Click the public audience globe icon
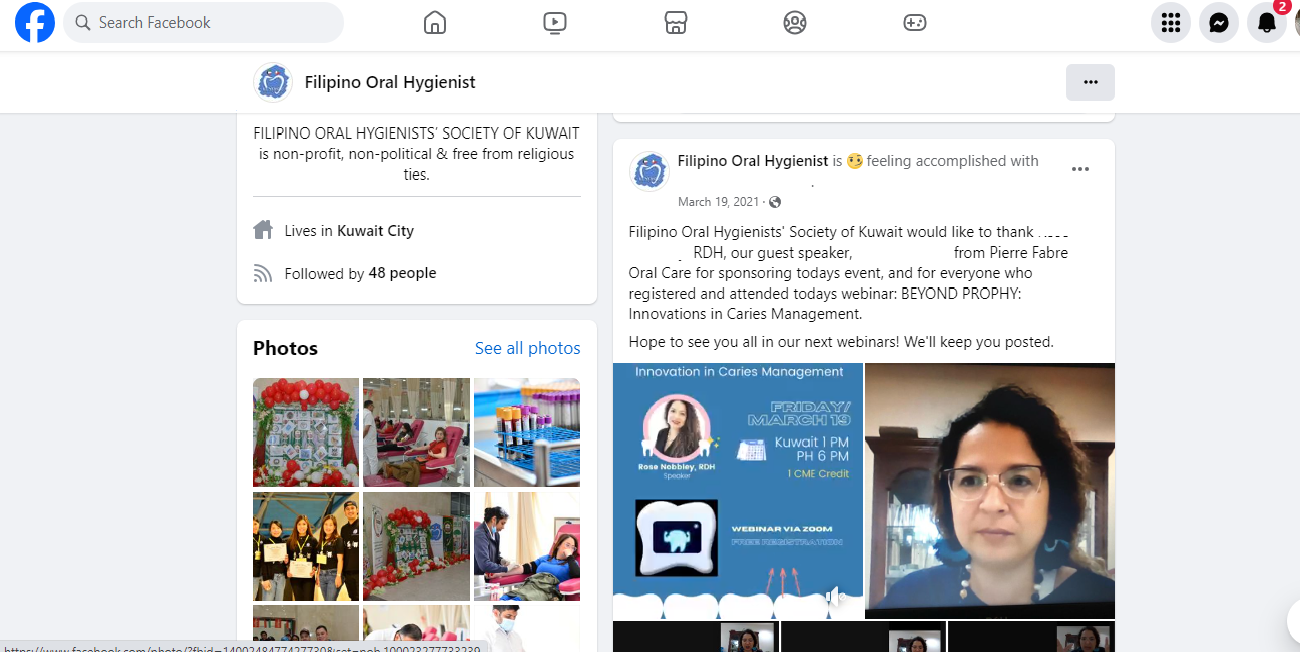Viewport: 1300px width, 652px height. 775,202
